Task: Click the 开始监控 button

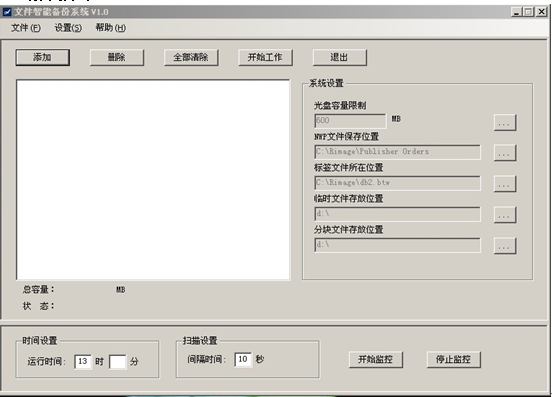Action: click(x=376, y=359)
